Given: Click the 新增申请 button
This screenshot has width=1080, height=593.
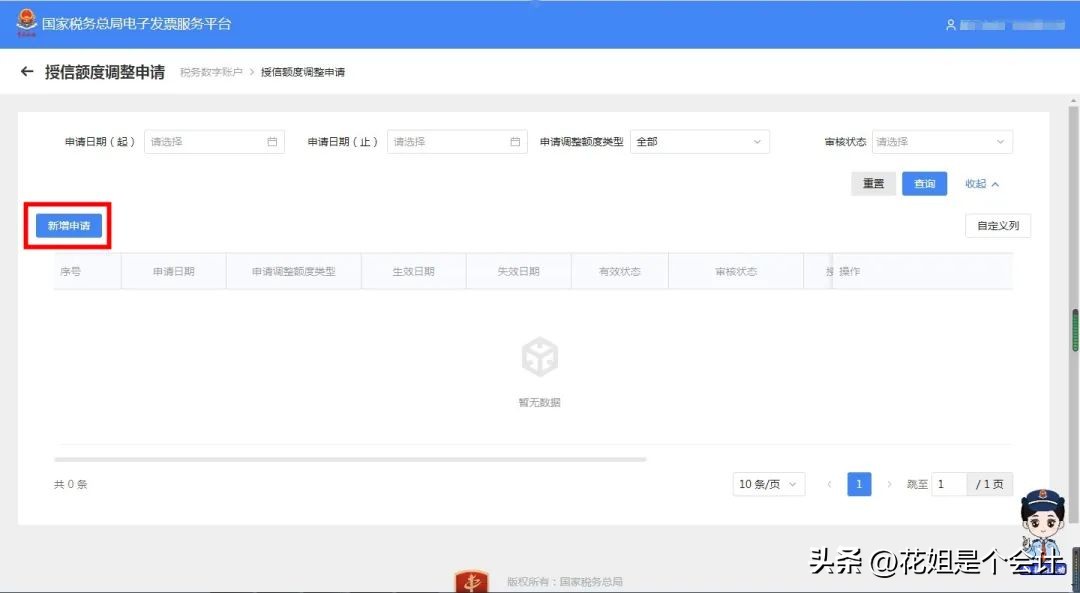Looking at the screenshot, I should pos(68,226).
